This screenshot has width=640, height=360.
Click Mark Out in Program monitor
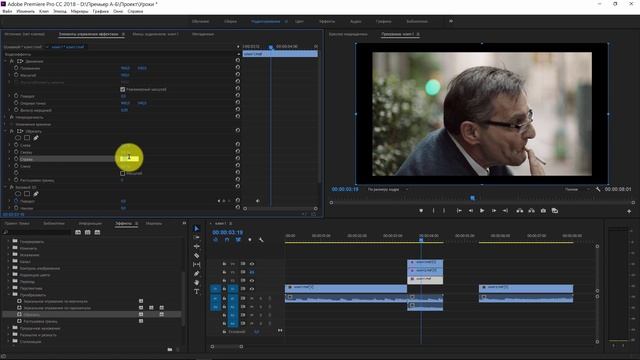click(x=444, y=211)
